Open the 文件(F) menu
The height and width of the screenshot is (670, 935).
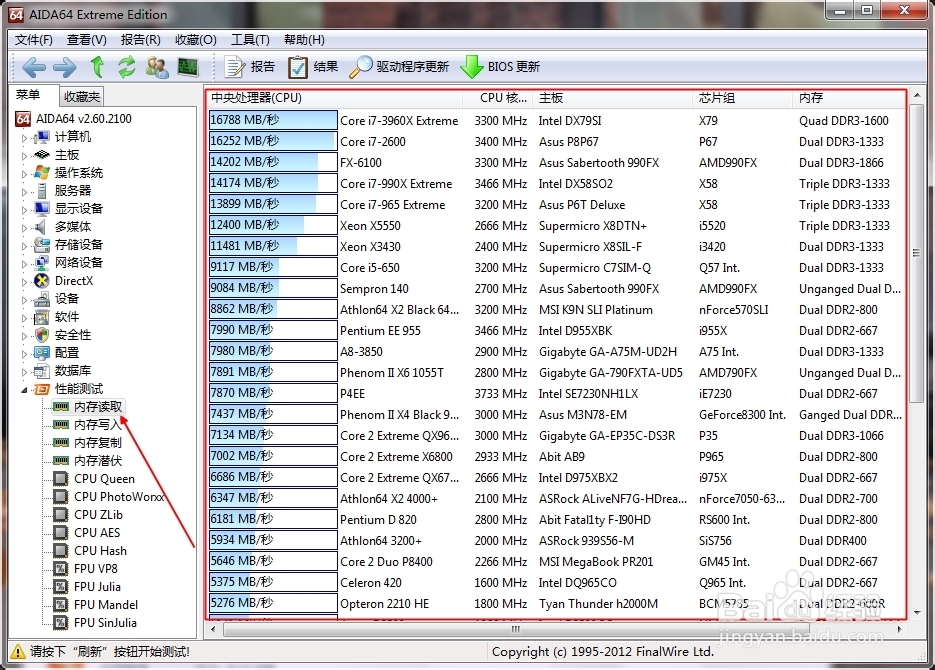[x=33, y=40]
